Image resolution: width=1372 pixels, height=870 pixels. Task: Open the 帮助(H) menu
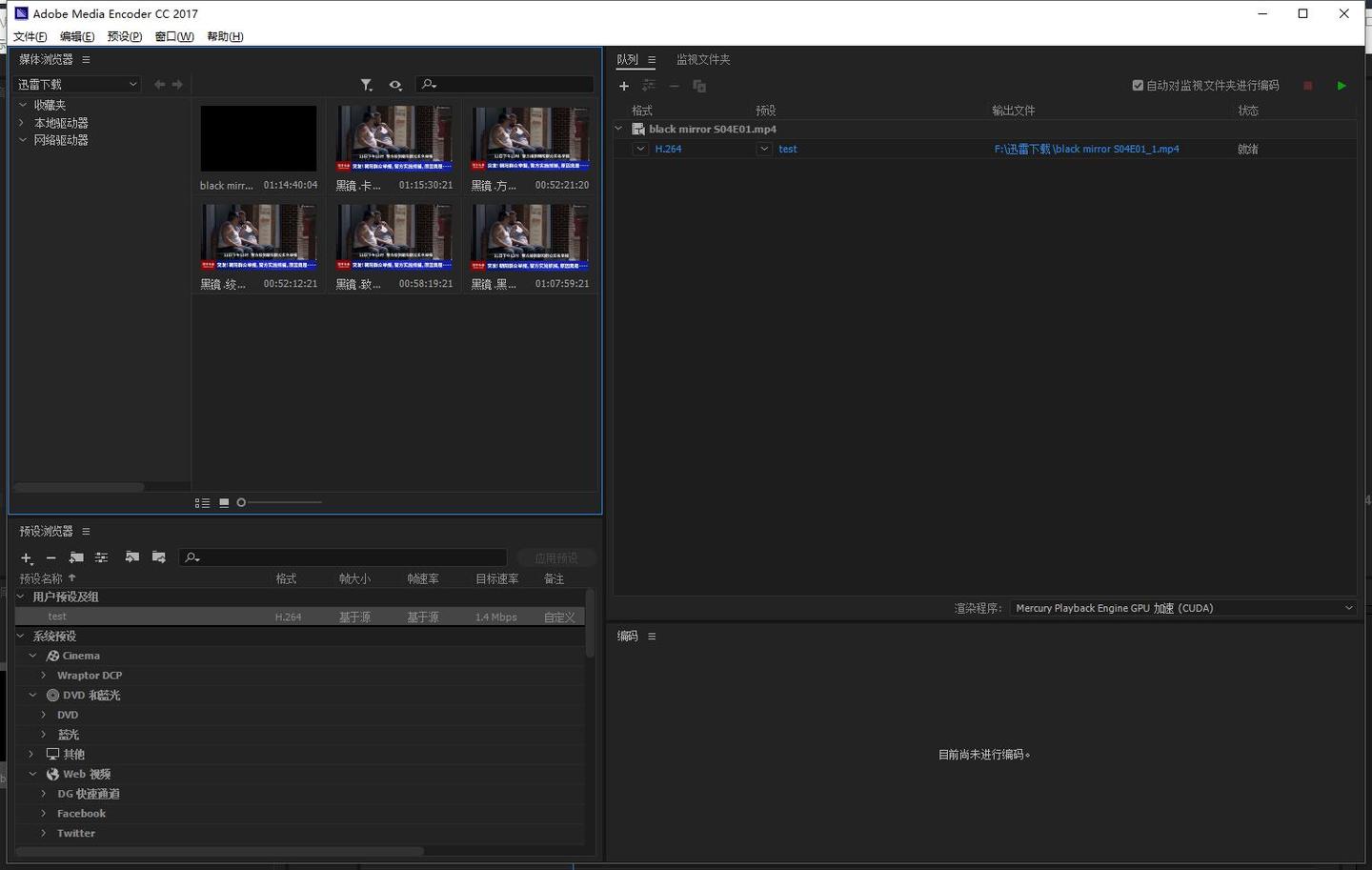tap(225, 36)
